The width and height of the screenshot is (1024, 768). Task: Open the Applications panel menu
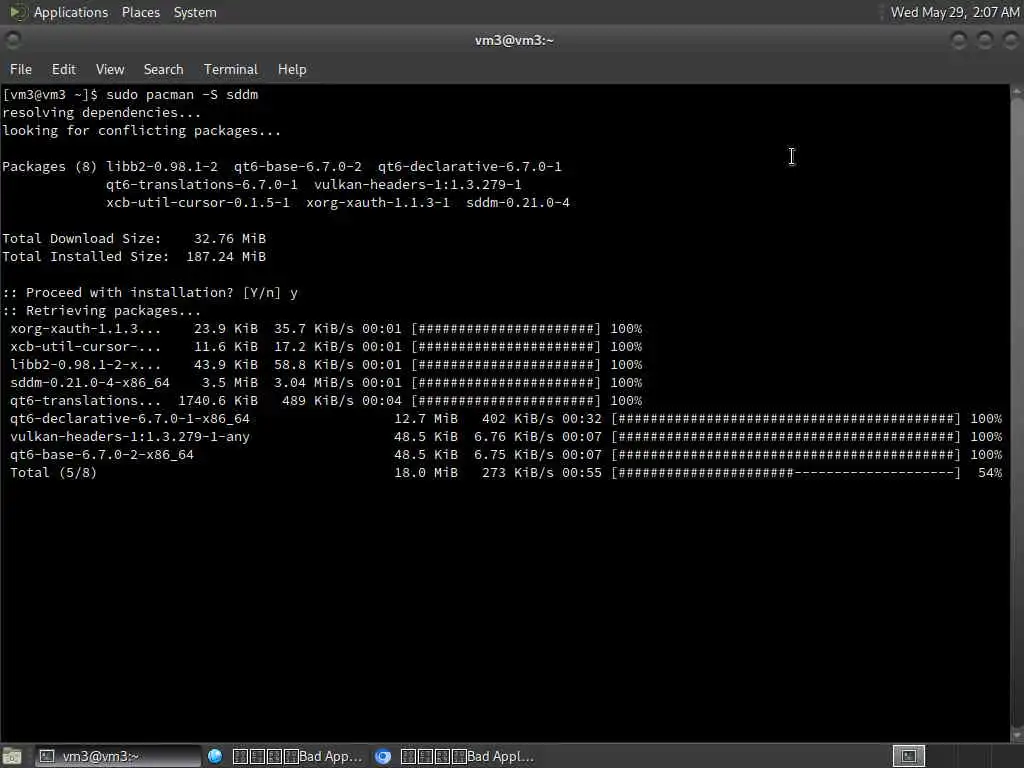pyautogui.click(x=71, y=12)
